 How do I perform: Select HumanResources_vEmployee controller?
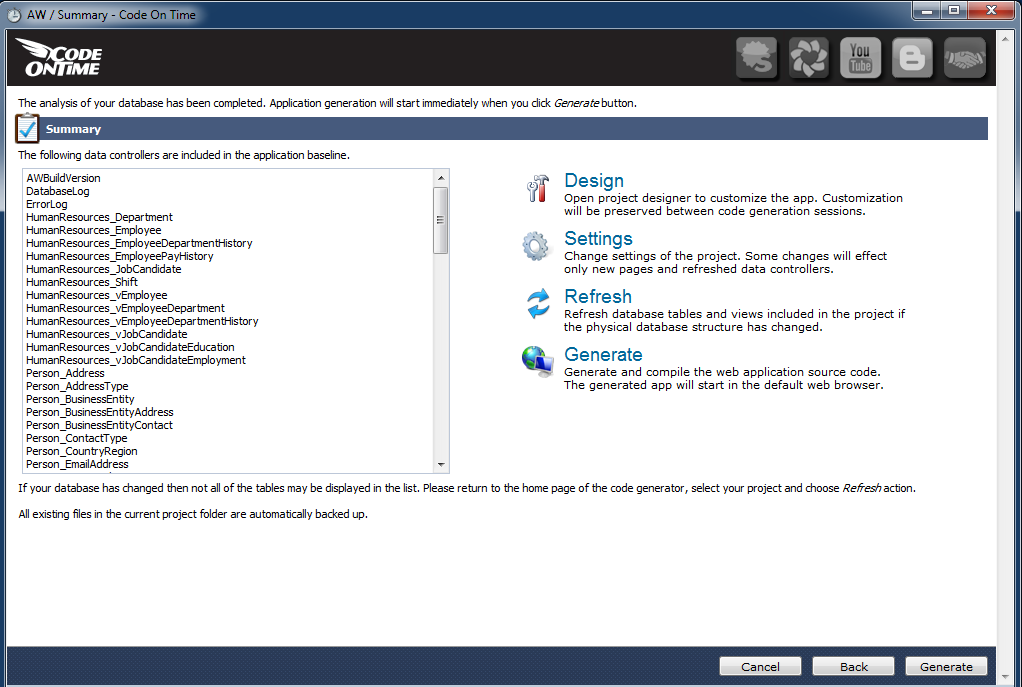click(97, 295)
